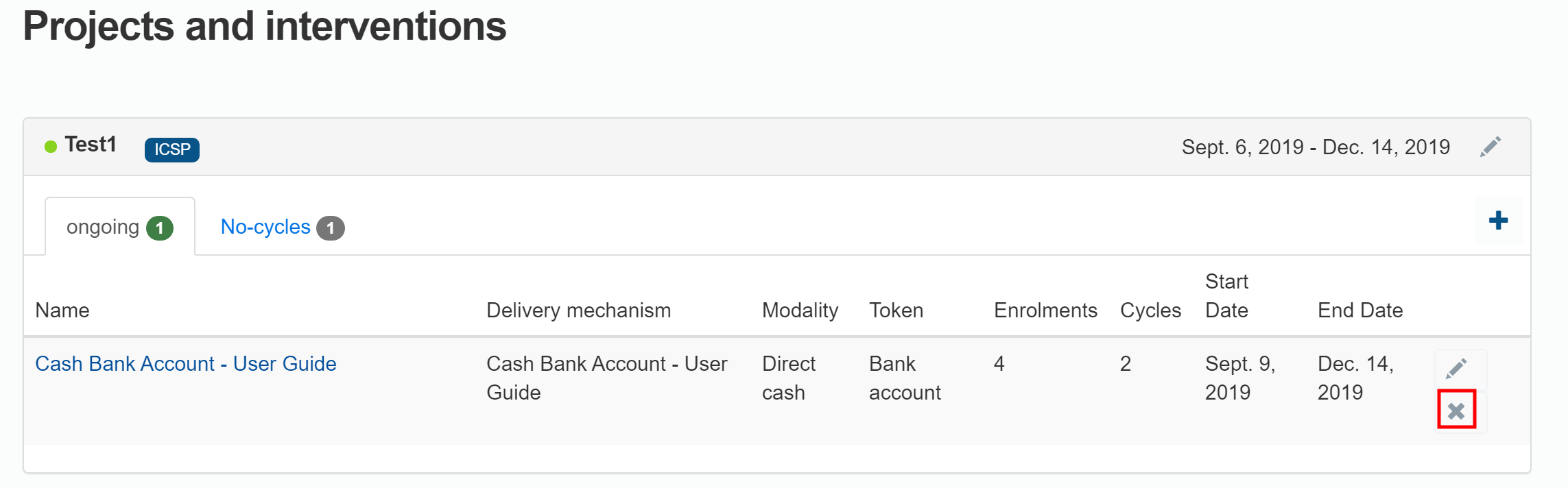The image size is (1568, 488).
Task: Click the Test1 project title
Action: (91, 145)
